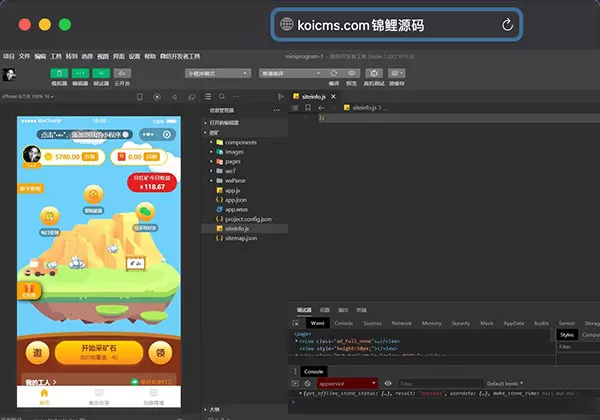Switch to the Network devtools tab
The image size is (600, 420).
tap(401, 323)
